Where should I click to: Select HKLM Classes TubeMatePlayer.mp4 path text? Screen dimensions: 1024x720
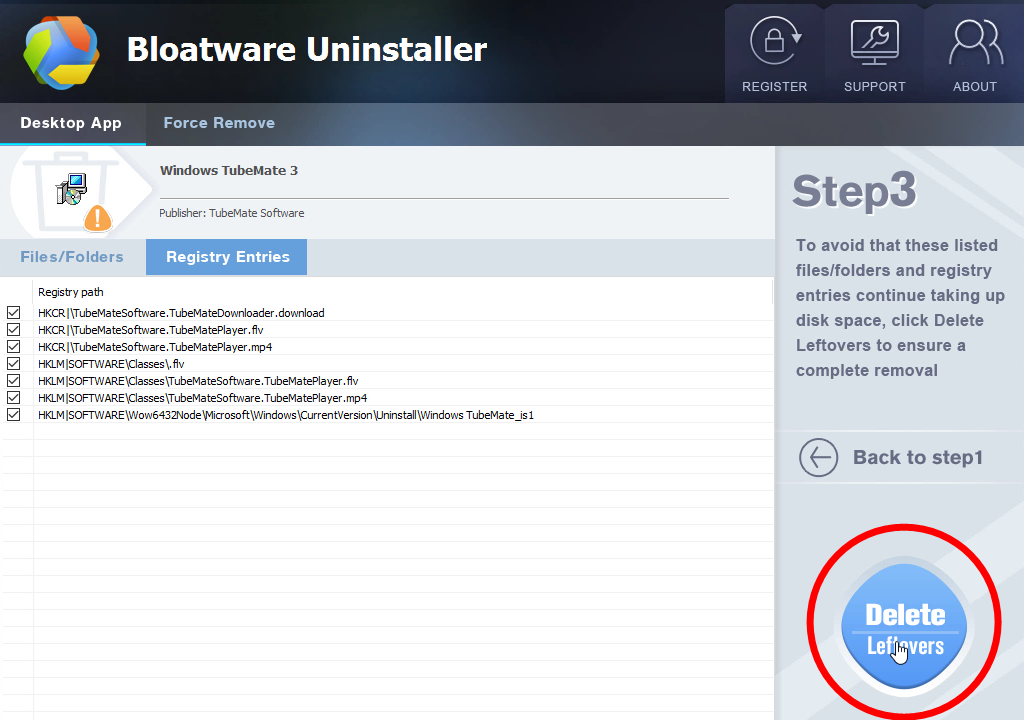pos(202,398)
